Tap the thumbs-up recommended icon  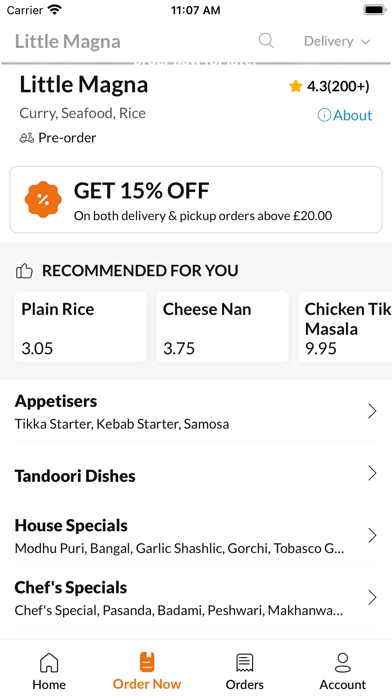[24, 271]
